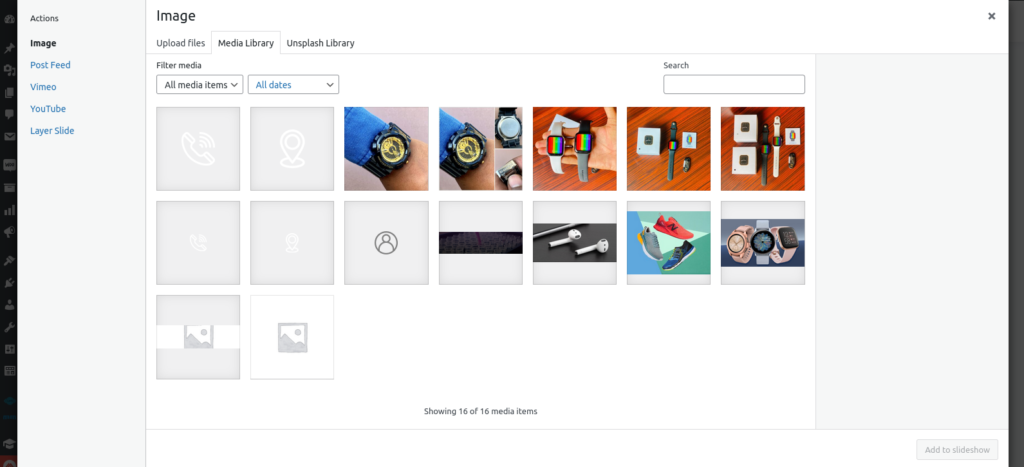Image resolution: width=1024 pixels, height=467 pixels.
Task: Switch to Upload files tab
Action: click(x=180, y=43)
